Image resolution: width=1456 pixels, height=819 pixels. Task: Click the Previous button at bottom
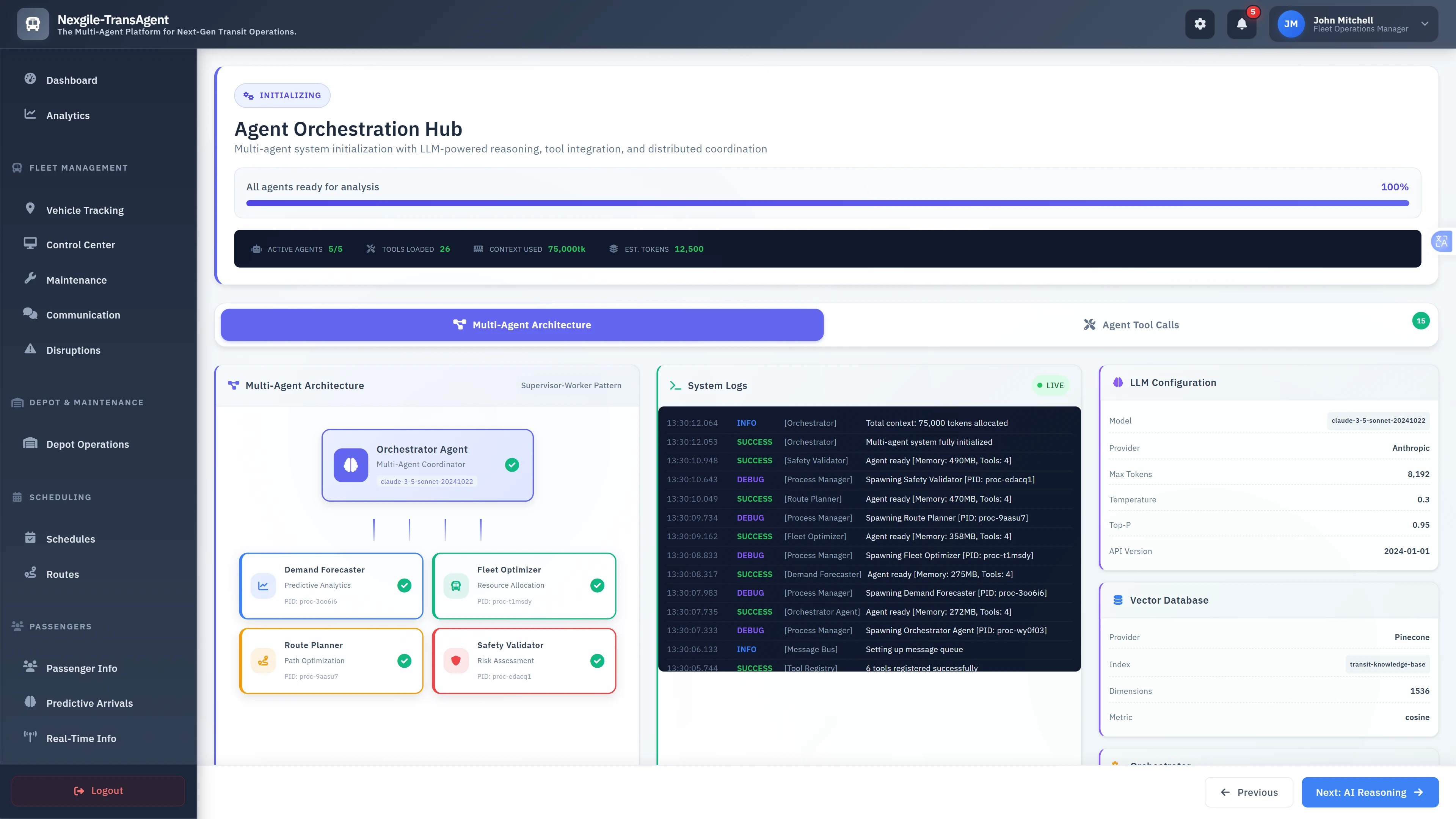click(1249, 792)
